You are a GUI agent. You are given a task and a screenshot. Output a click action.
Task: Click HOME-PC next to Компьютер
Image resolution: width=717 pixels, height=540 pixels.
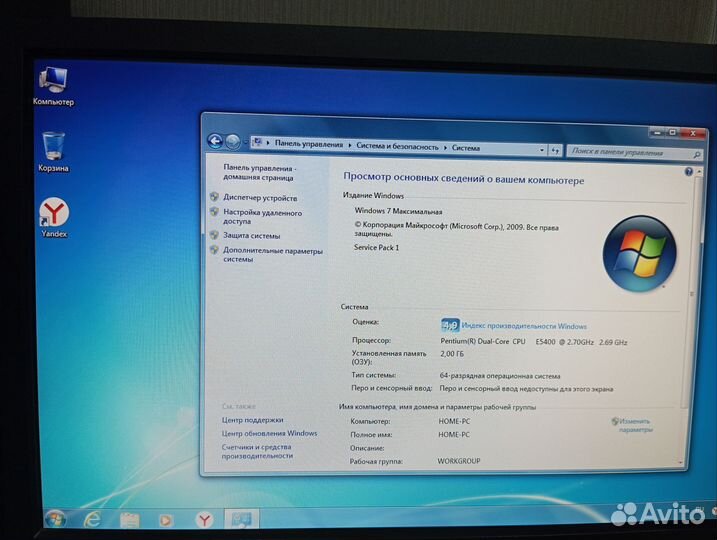click(x=454, y=421)
